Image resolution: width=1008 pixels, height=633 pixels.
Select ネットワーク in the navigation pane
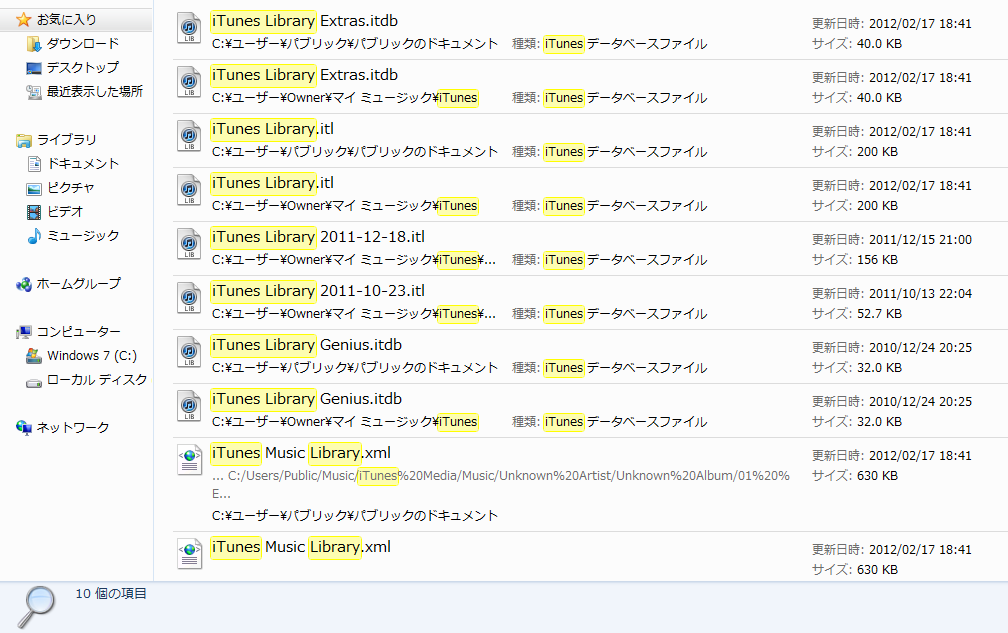[x=62, y=427]
